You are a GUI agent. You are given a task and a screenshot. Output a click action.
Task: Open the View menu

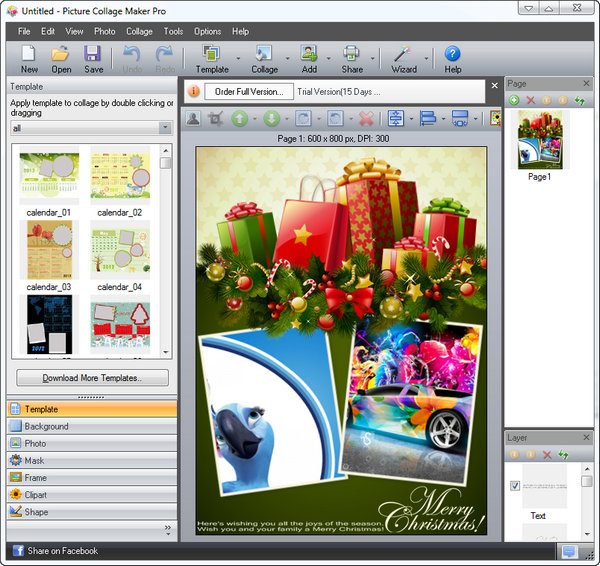[74, 31]
